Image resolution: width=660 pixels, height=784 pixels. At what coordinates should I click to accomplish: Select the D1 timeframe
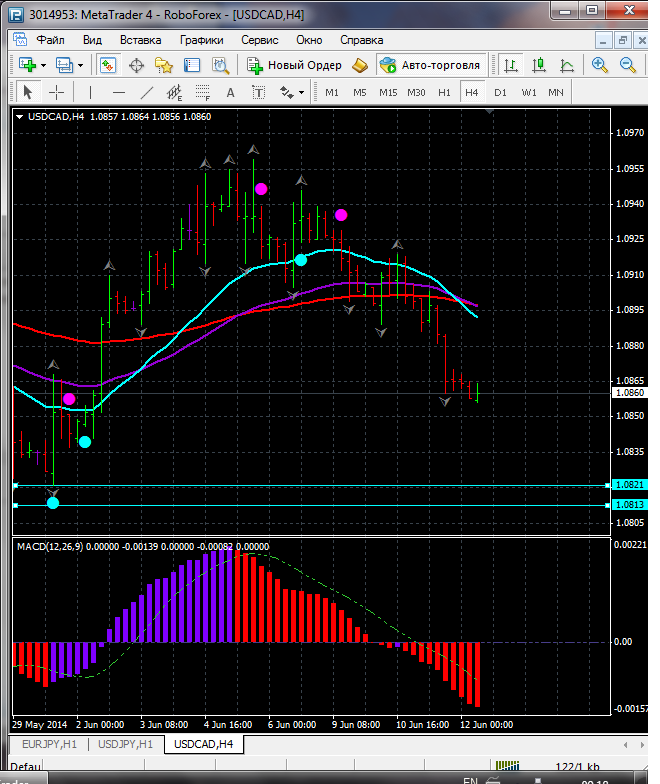500,92
